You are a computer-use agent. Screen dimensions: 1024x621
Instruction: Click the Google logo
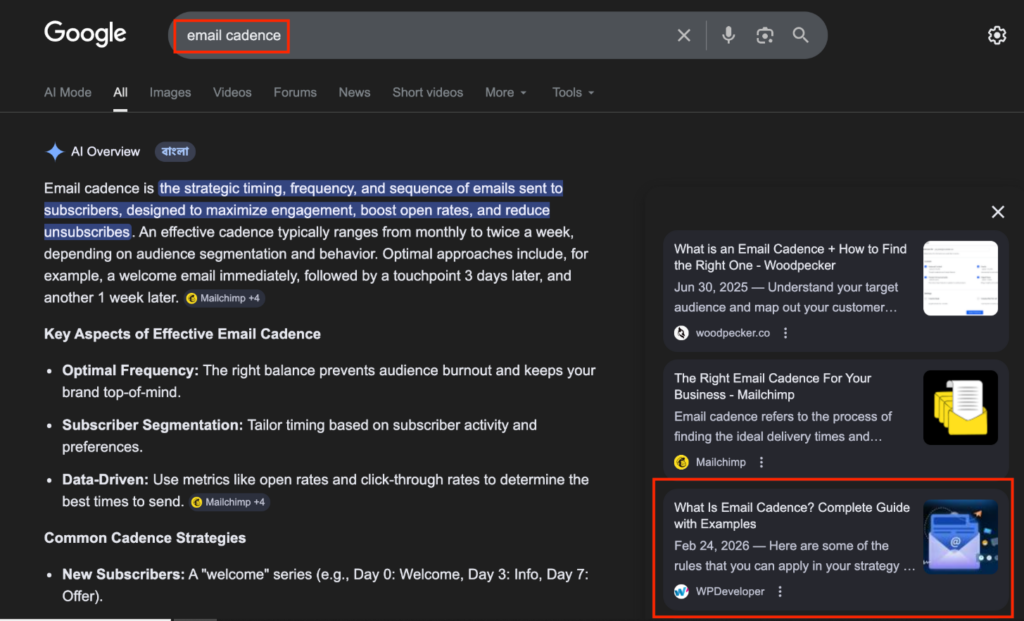click(85, 34)
